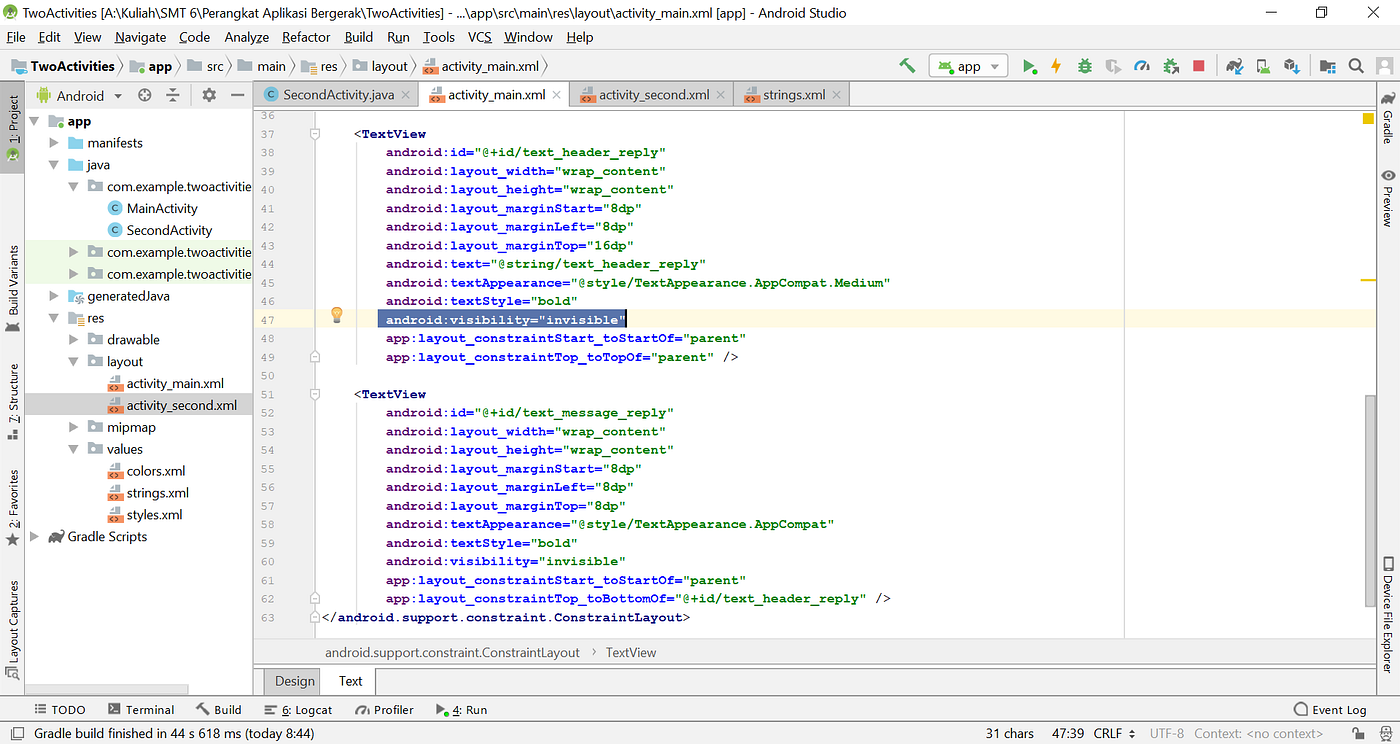Apply changes with the lightning bolt icon

1056,66
